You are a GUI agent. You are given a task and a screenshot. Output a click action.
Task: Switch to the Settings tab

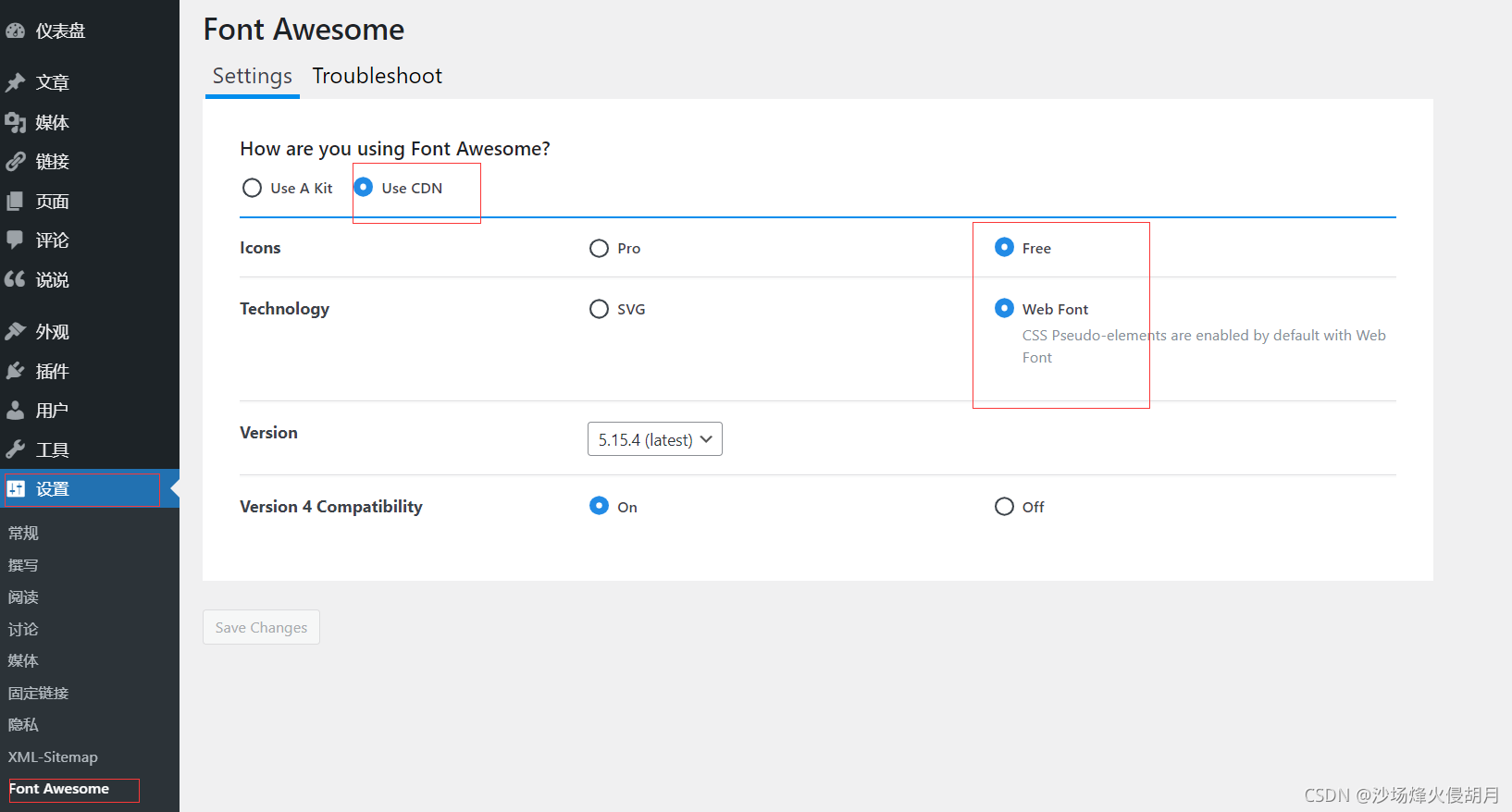coord(253,76)
